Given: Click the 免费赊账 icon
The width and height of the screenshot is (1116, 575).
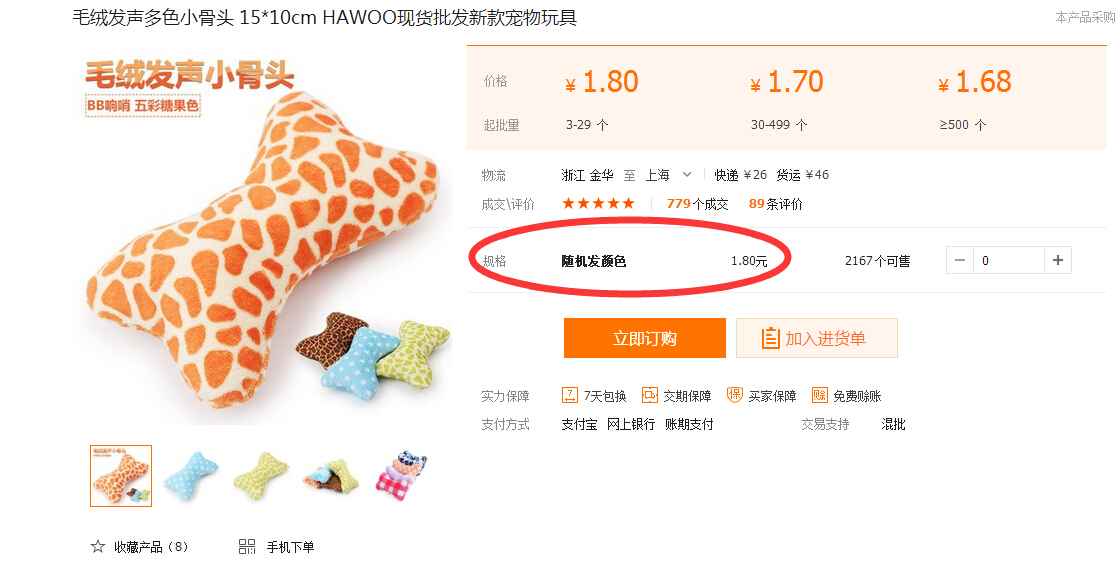Looking at the screenshot, I should tap(819, 395).
